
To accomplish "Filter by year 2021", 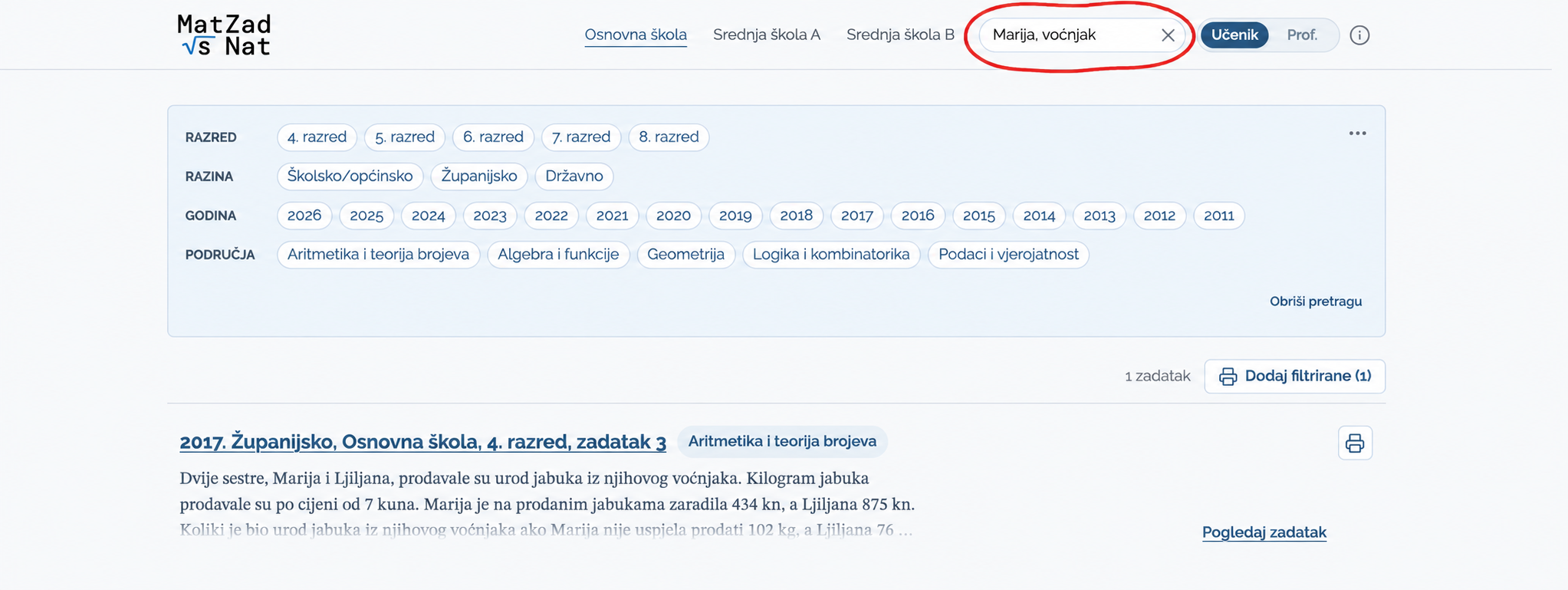I will click(x=613, y=216).
